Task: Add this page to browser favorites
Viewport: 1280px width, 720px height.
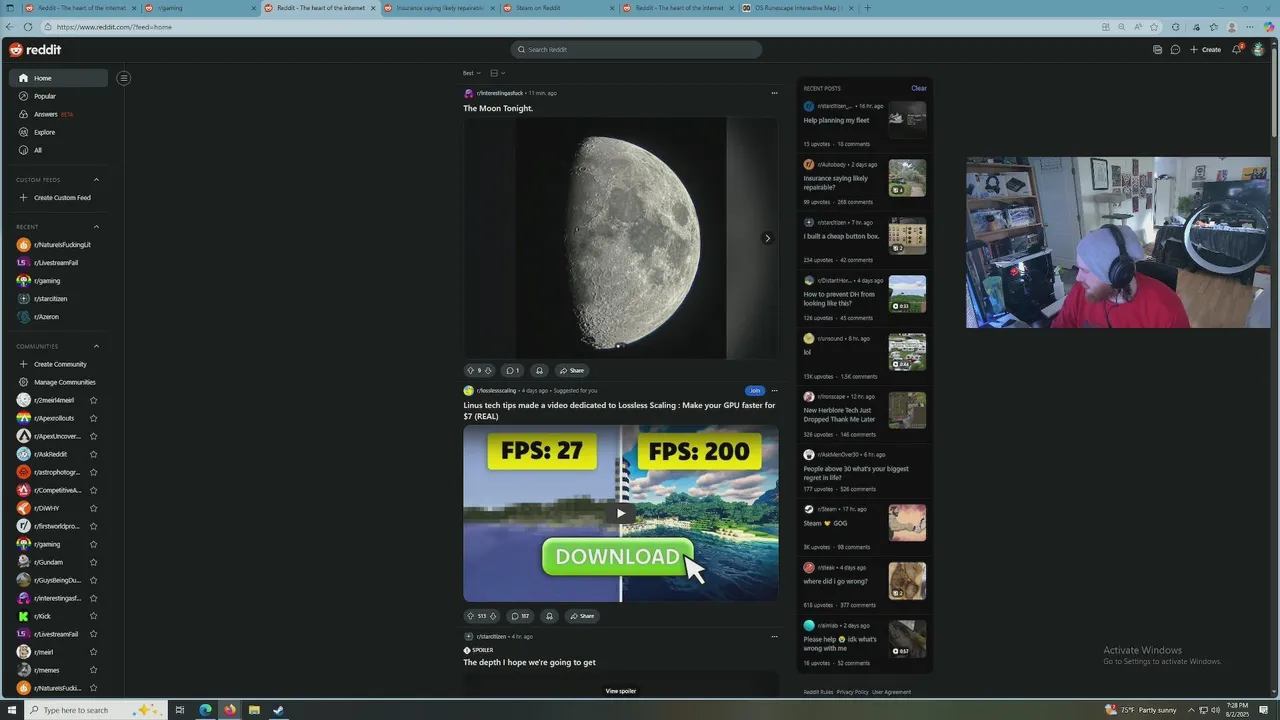Action: pos(1153,27)
